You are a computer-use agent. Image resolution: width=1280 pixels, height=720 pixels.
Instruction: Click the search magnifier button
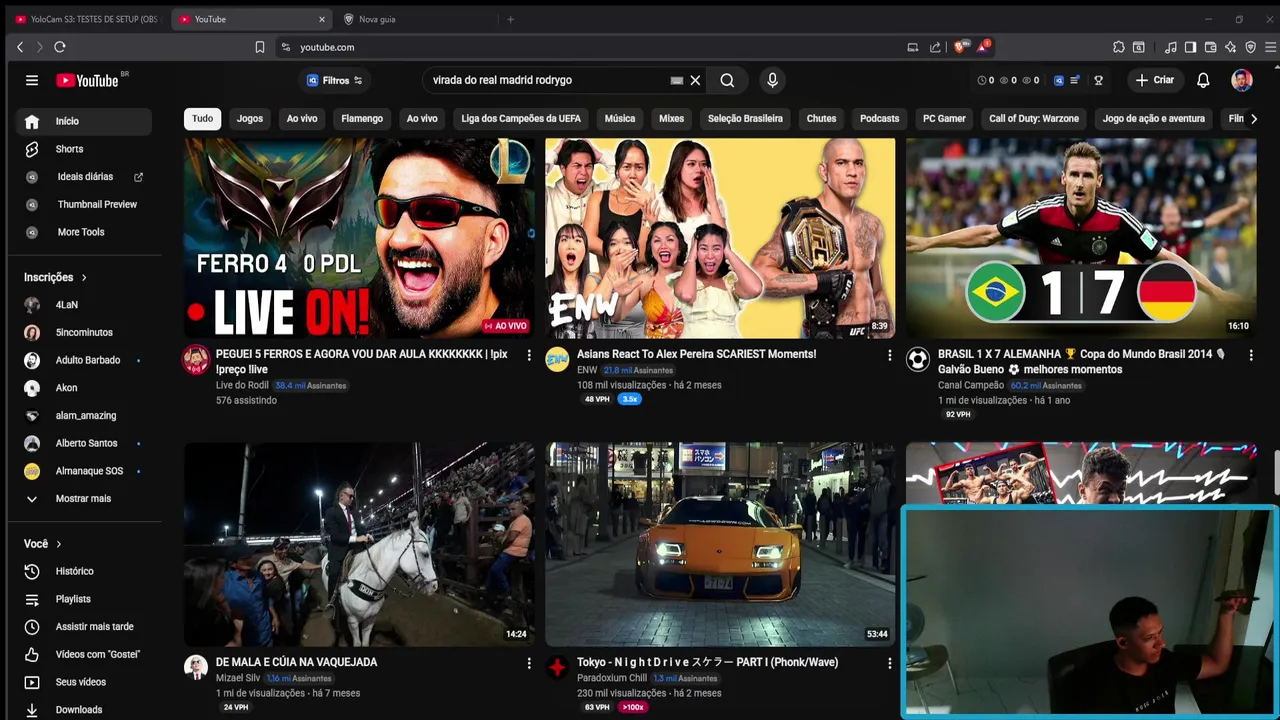[x=727, y=80]
